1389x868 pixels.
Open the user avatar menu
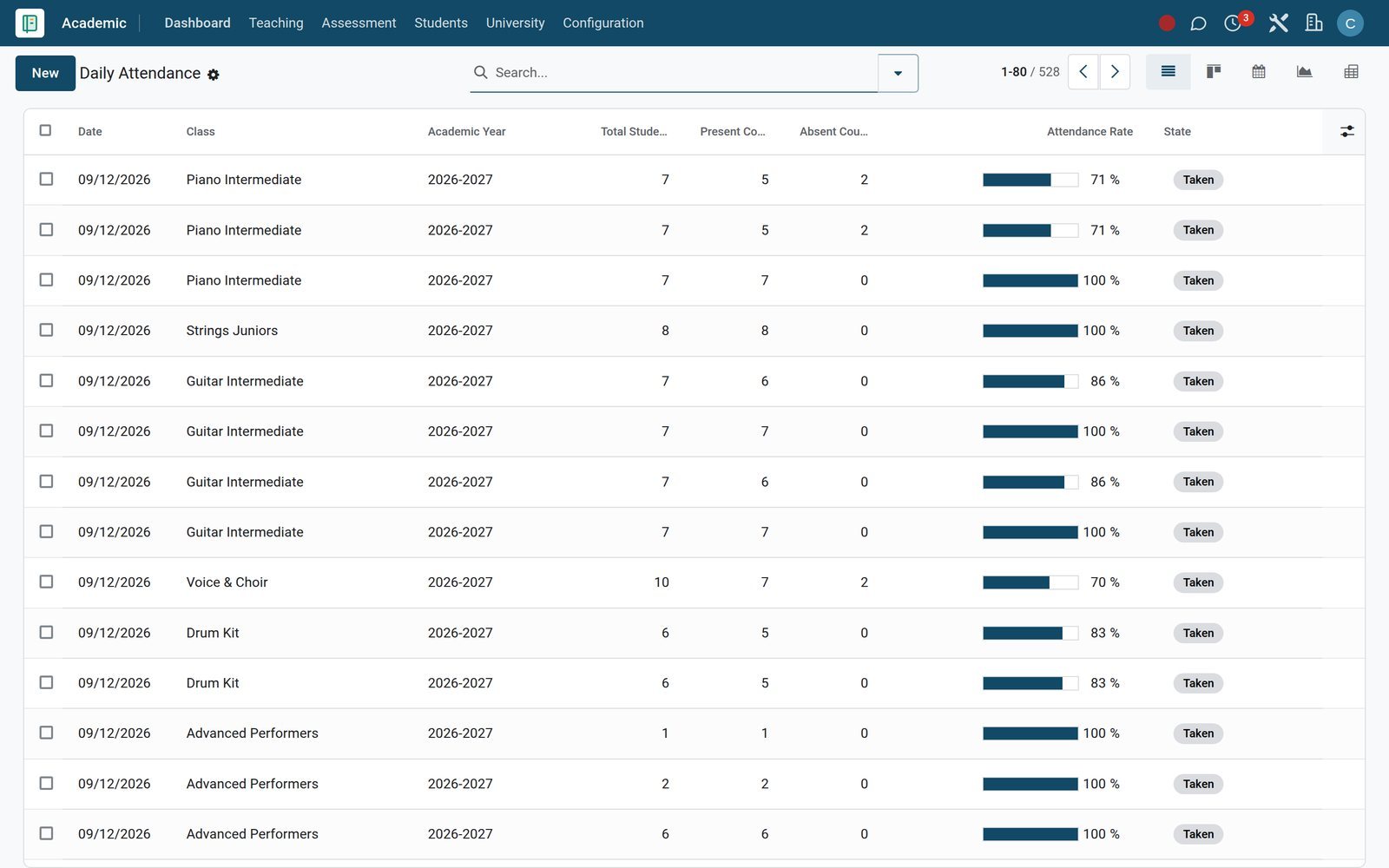click(1350, 23)
